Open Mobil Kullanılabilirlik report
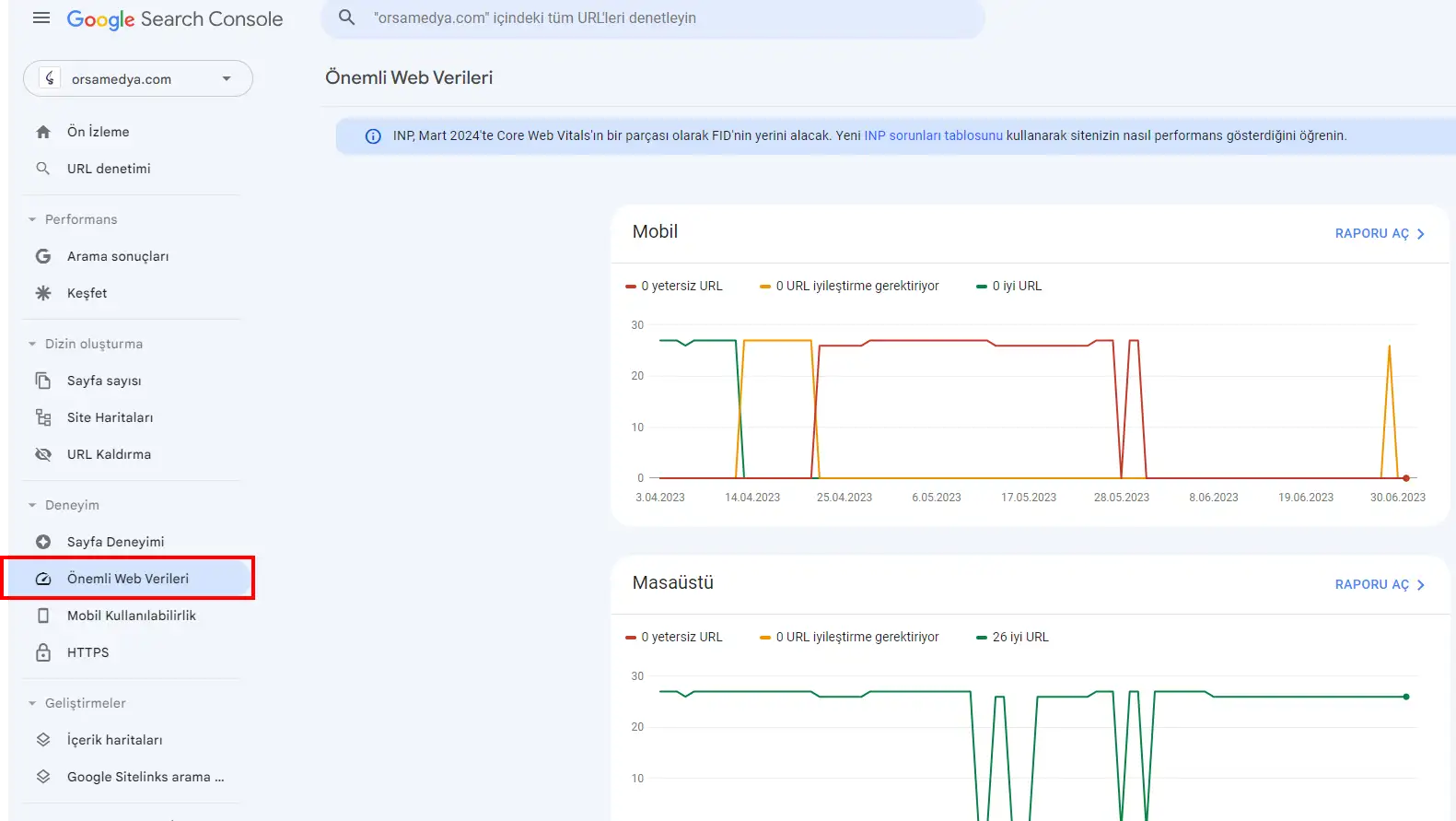 [130, 616]
